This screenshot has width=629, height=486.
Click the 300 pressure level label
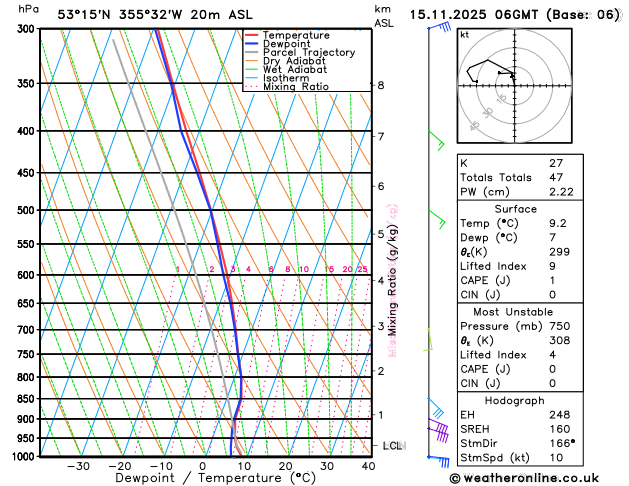pyautogui.click(x=28, y=29)
